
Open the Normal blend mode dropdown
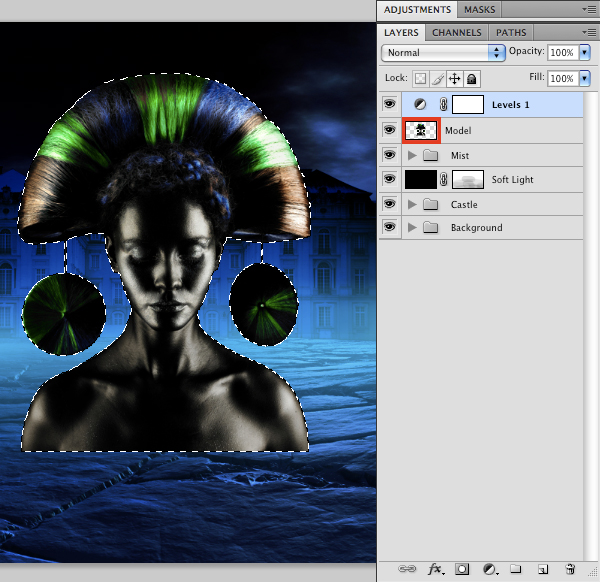point(443,53)
